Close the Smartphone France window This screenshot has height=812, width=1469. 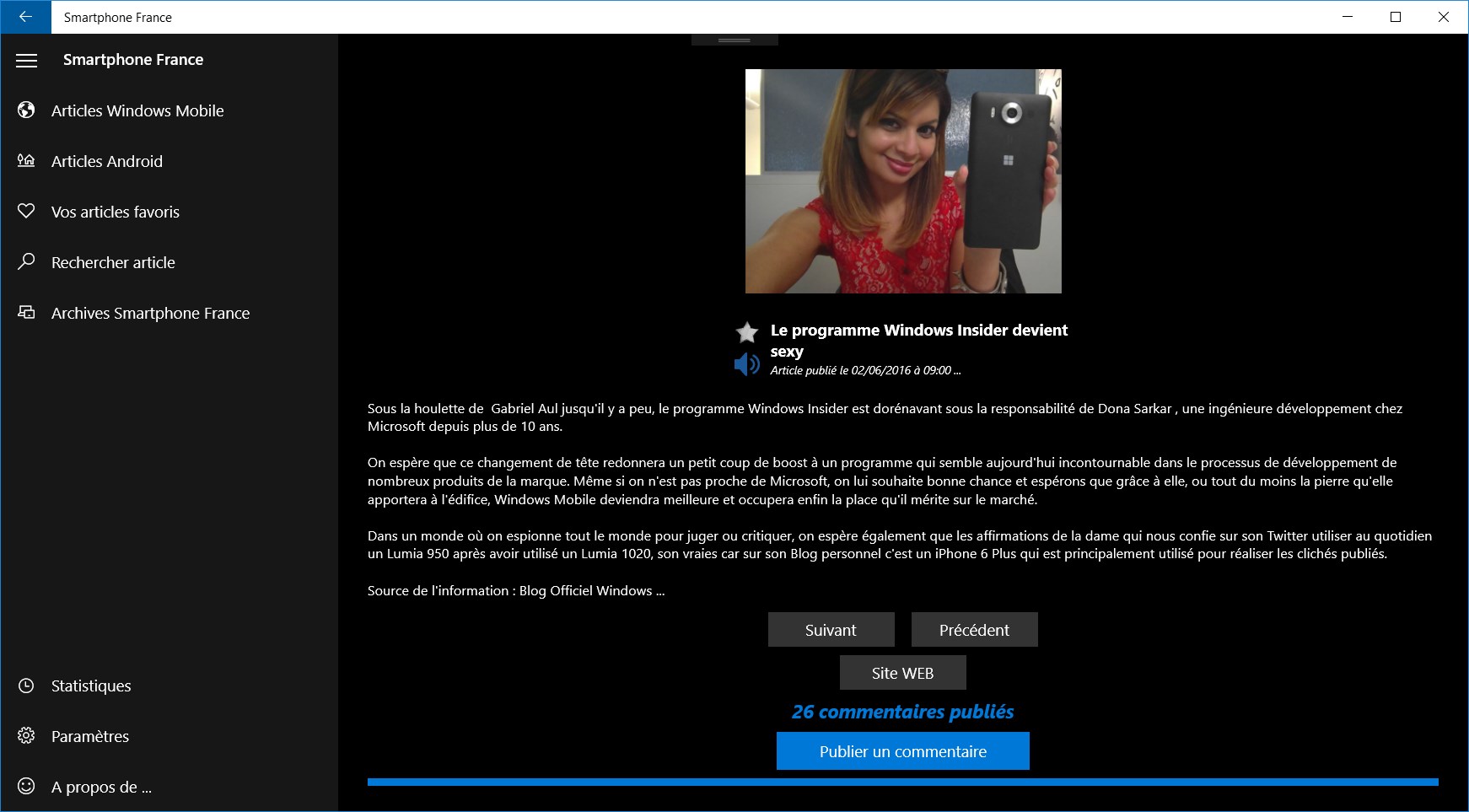tap(1444, 17)
